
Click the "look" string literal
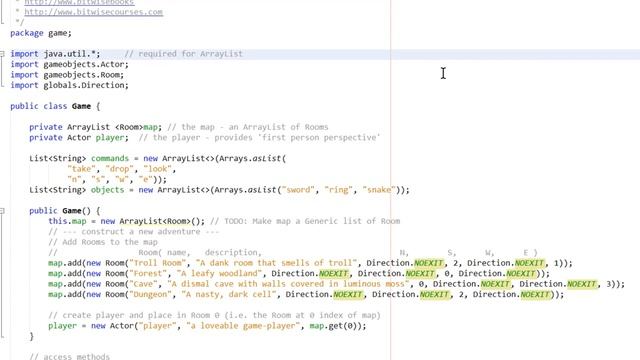(158, 169)
